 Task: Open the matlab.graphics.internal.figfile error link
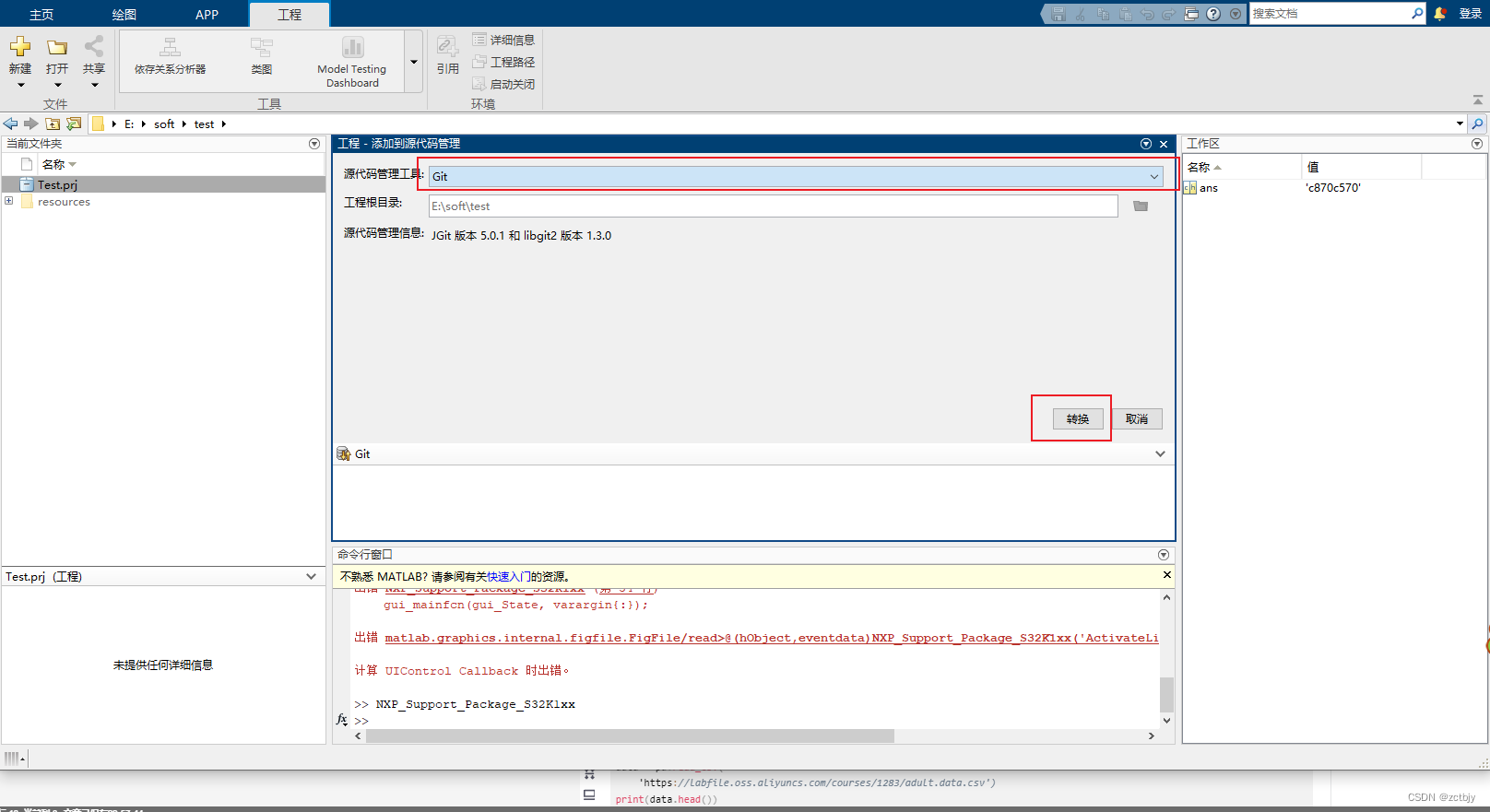[771, 638]
